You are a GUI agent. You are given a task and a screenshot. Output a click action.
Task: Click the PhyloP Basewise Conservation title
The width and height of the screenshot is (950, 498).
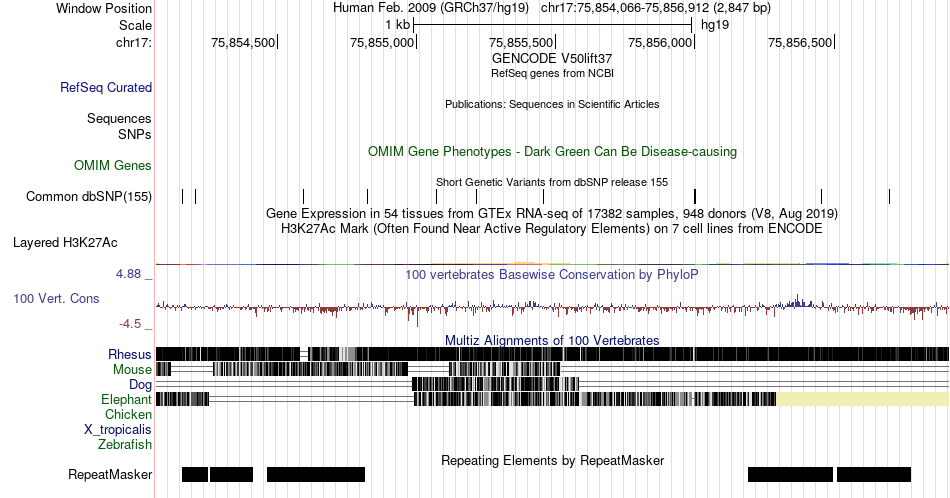pos(552,274)
